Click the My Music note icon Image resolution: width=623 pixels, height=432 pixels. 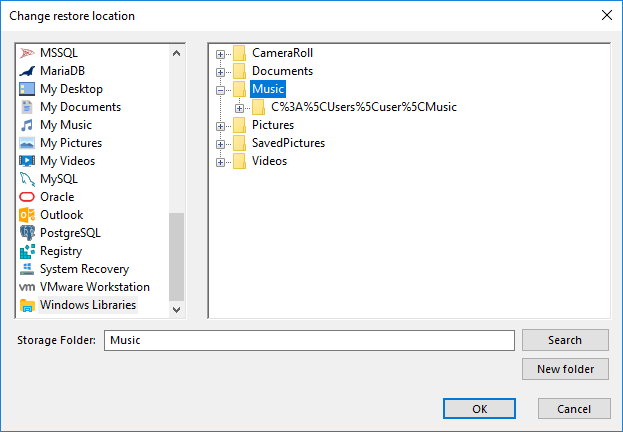(x=27, y=125)
